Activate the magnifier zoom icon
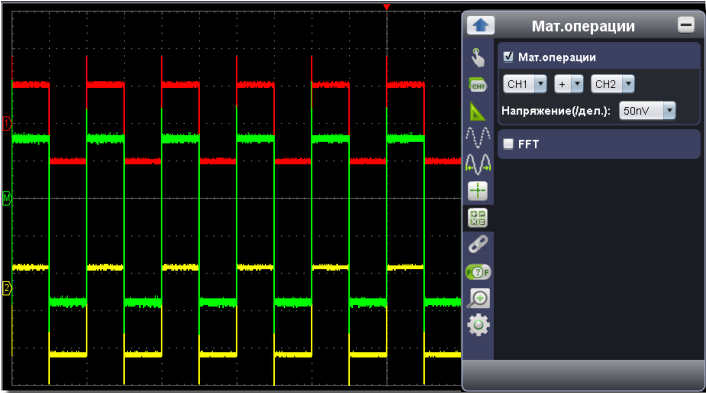 click(478, 298)
